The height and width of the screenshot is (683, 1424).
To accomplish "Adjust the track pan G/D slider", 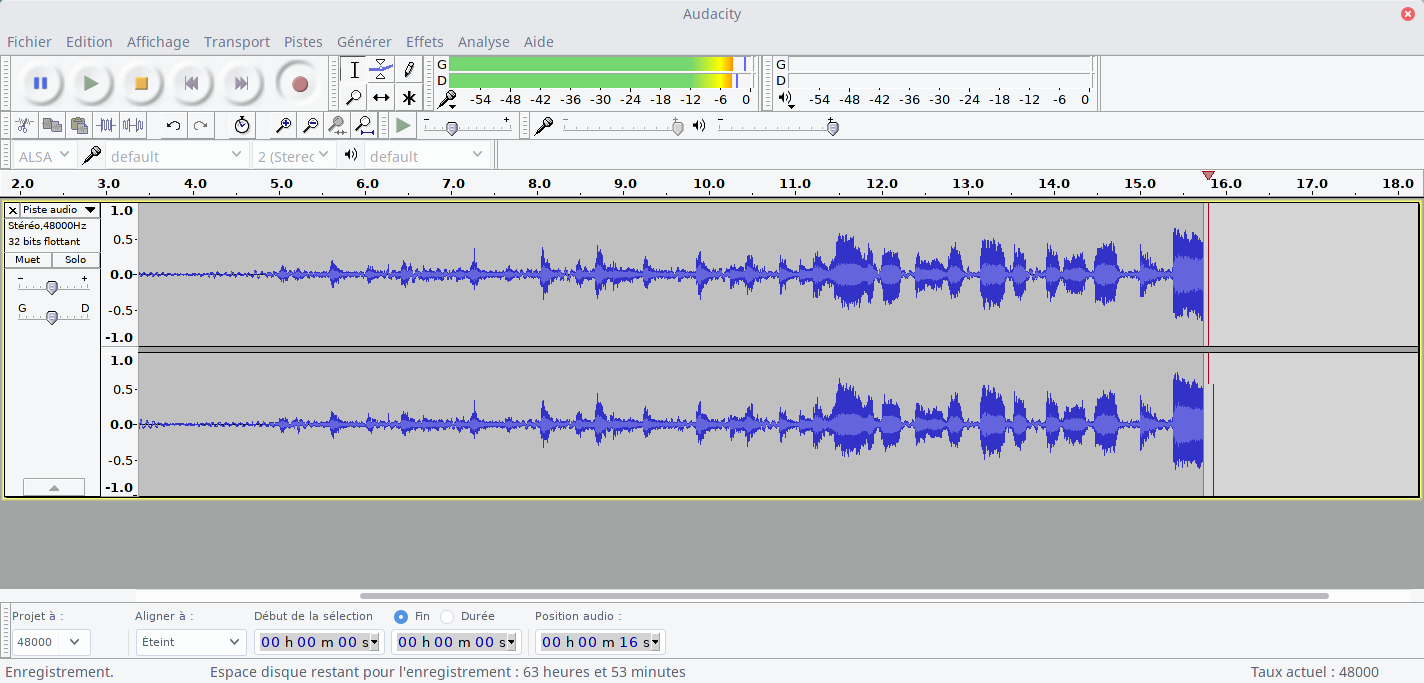I will point(52,316).
